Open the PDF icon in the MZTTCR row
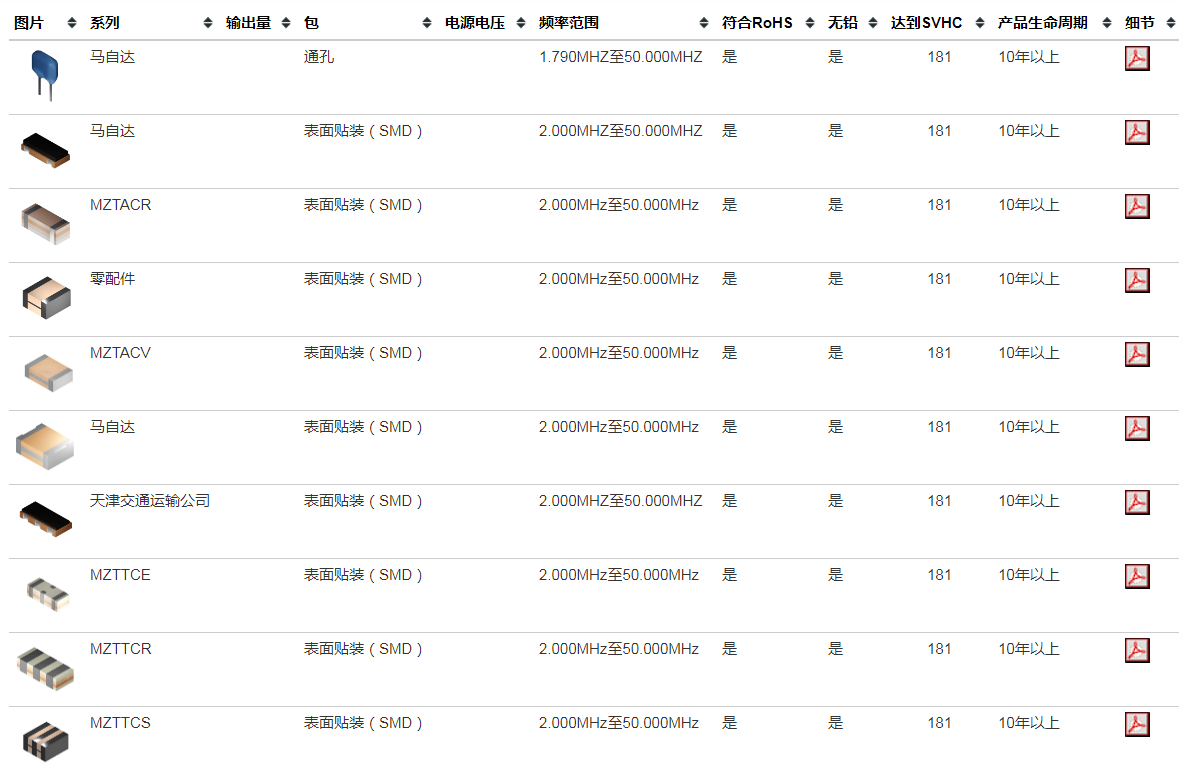This screenshot has height=777, width=1179. 1137,650
